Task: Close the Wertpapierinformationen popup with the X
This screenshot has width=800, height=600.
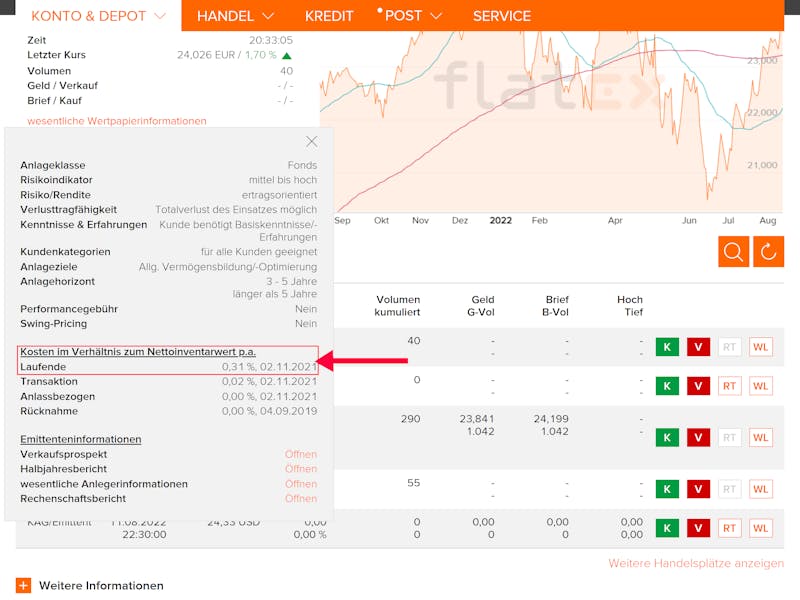Action: pyautogui.click(x=311, y=142)
